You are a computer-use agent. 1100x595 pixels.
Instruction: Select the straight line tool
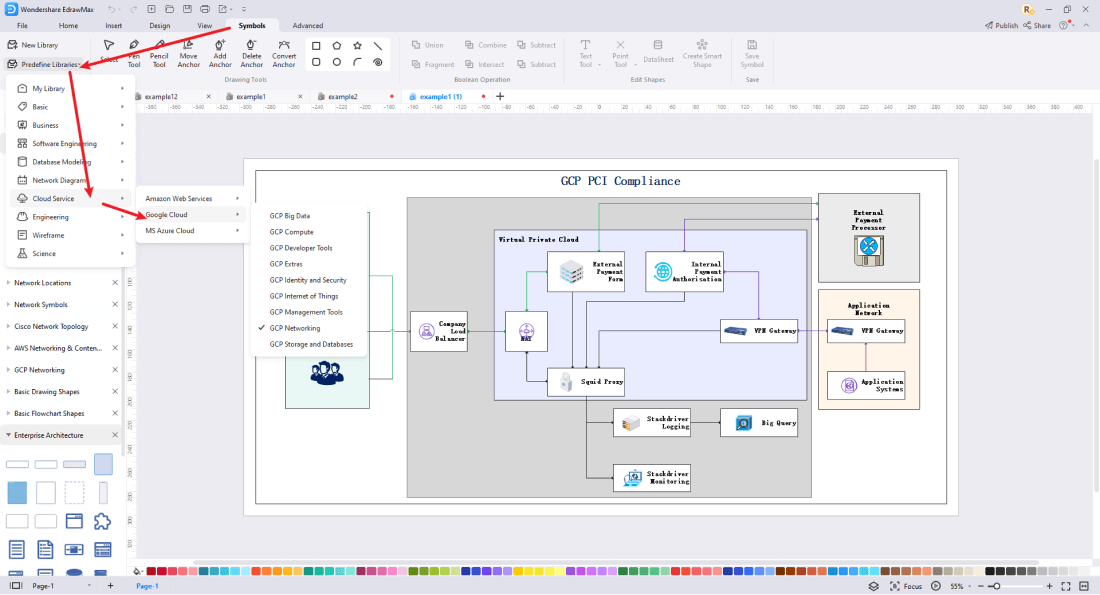click(x=378, y=46)
